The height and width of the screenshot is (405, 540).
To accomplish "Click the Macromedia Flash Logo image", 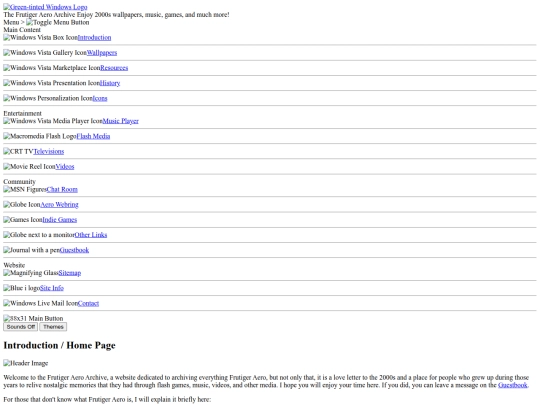I will click(40, 136).
